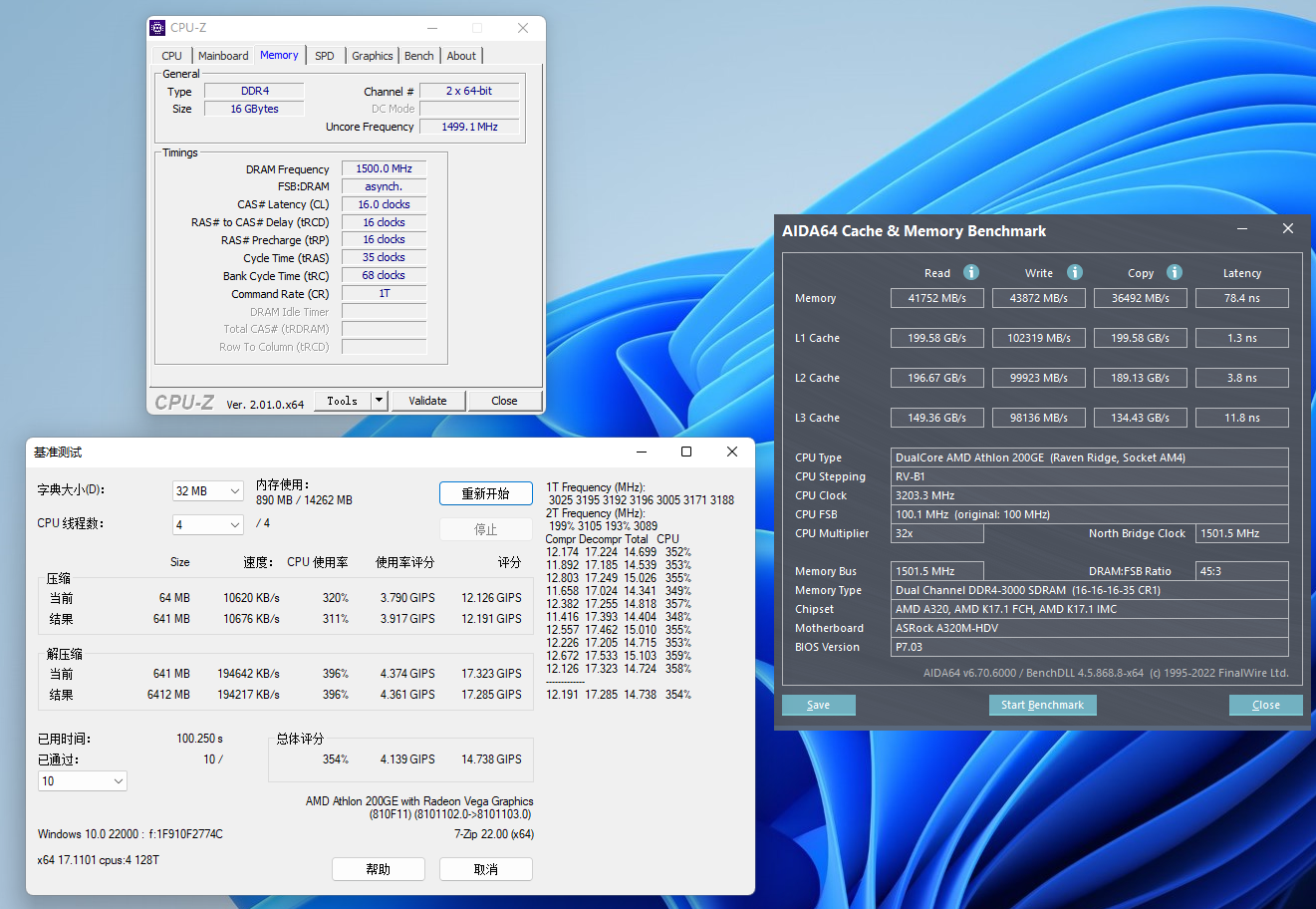The width and height of the screenshot is (1316, 909).
Task: Click the Motherboard ASRock A320M-HDV field
Action: pos(1090,628)
